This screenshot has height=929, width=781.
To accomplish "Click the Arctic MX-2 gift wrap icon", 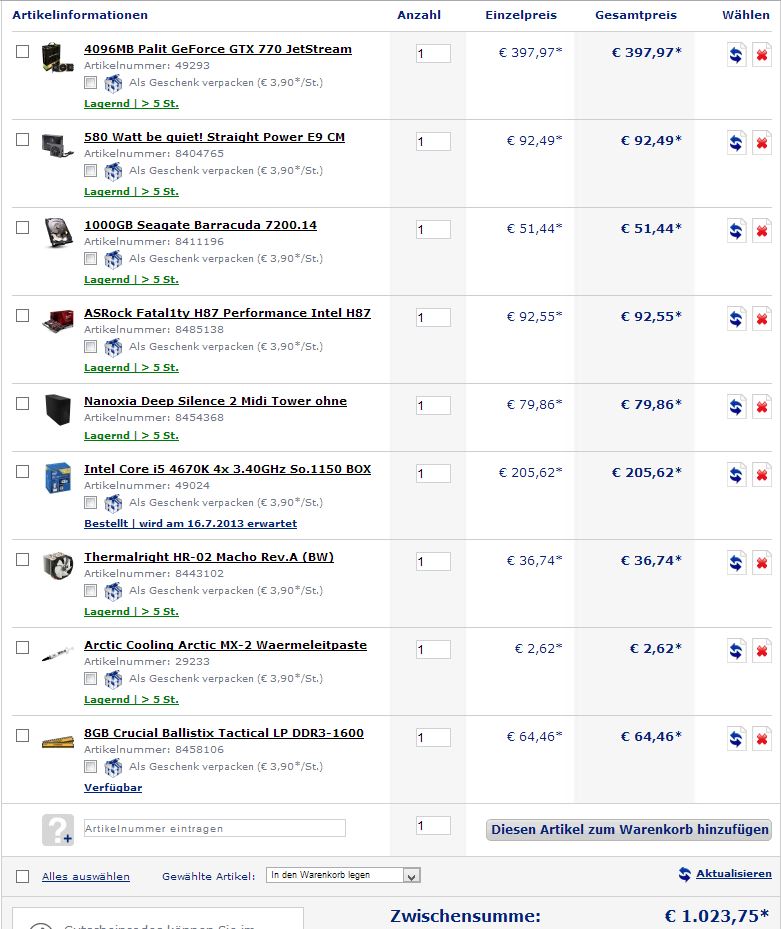I will pos(113,679).
